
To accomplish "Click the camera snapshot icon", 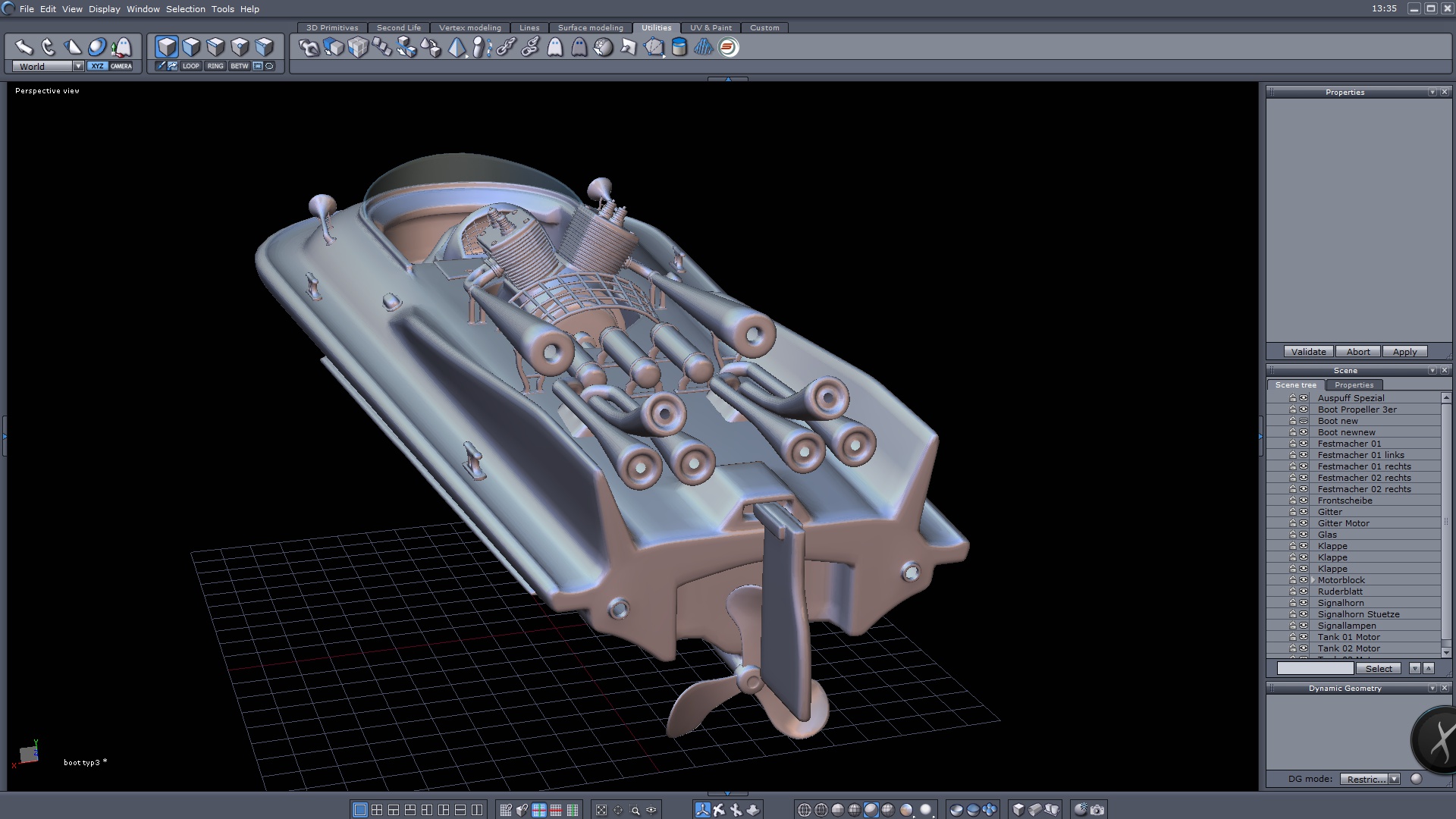I will 1097,810.
